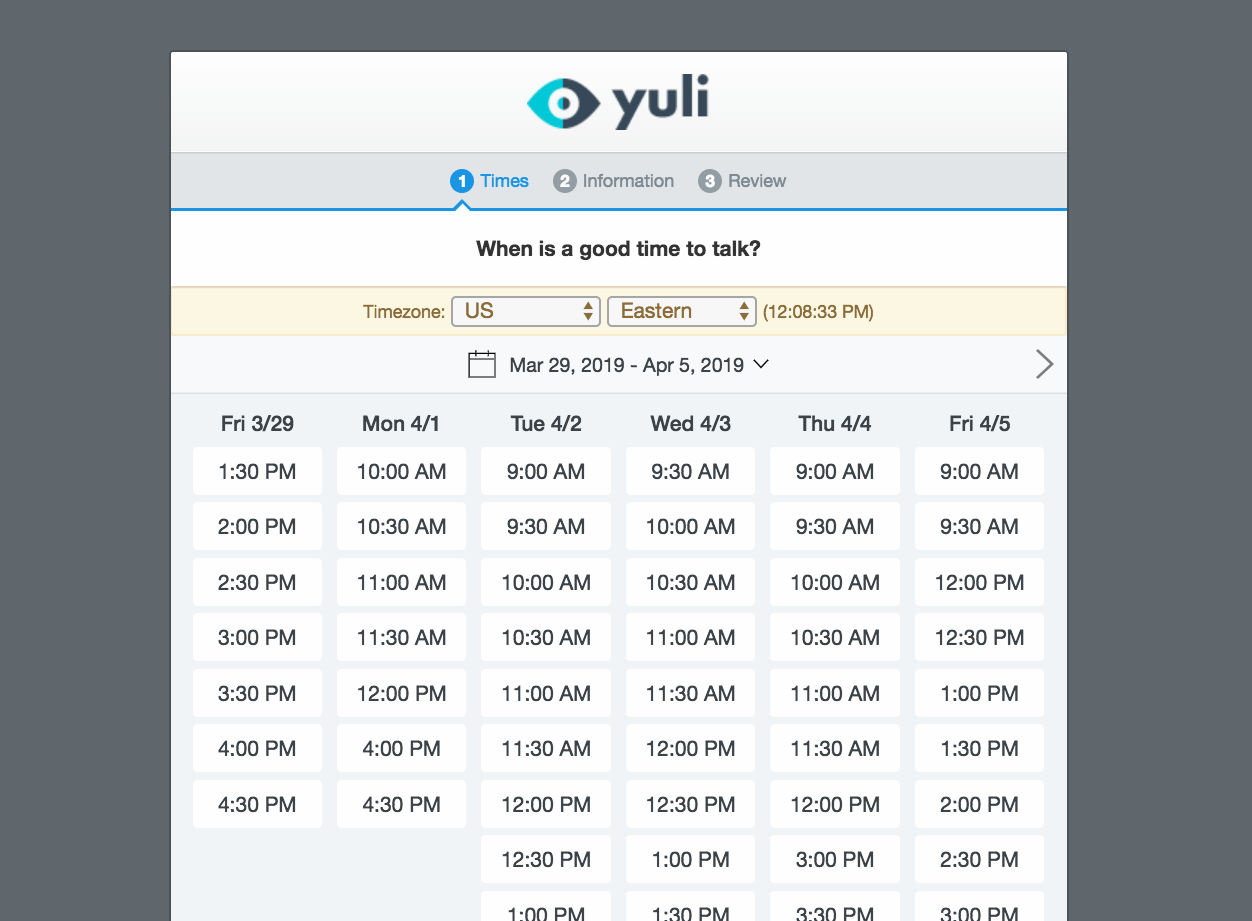1252x921 pixels.
Task: Click the calendar icon beside the date range
Action: pyautogui.click(x=482, y=364)
